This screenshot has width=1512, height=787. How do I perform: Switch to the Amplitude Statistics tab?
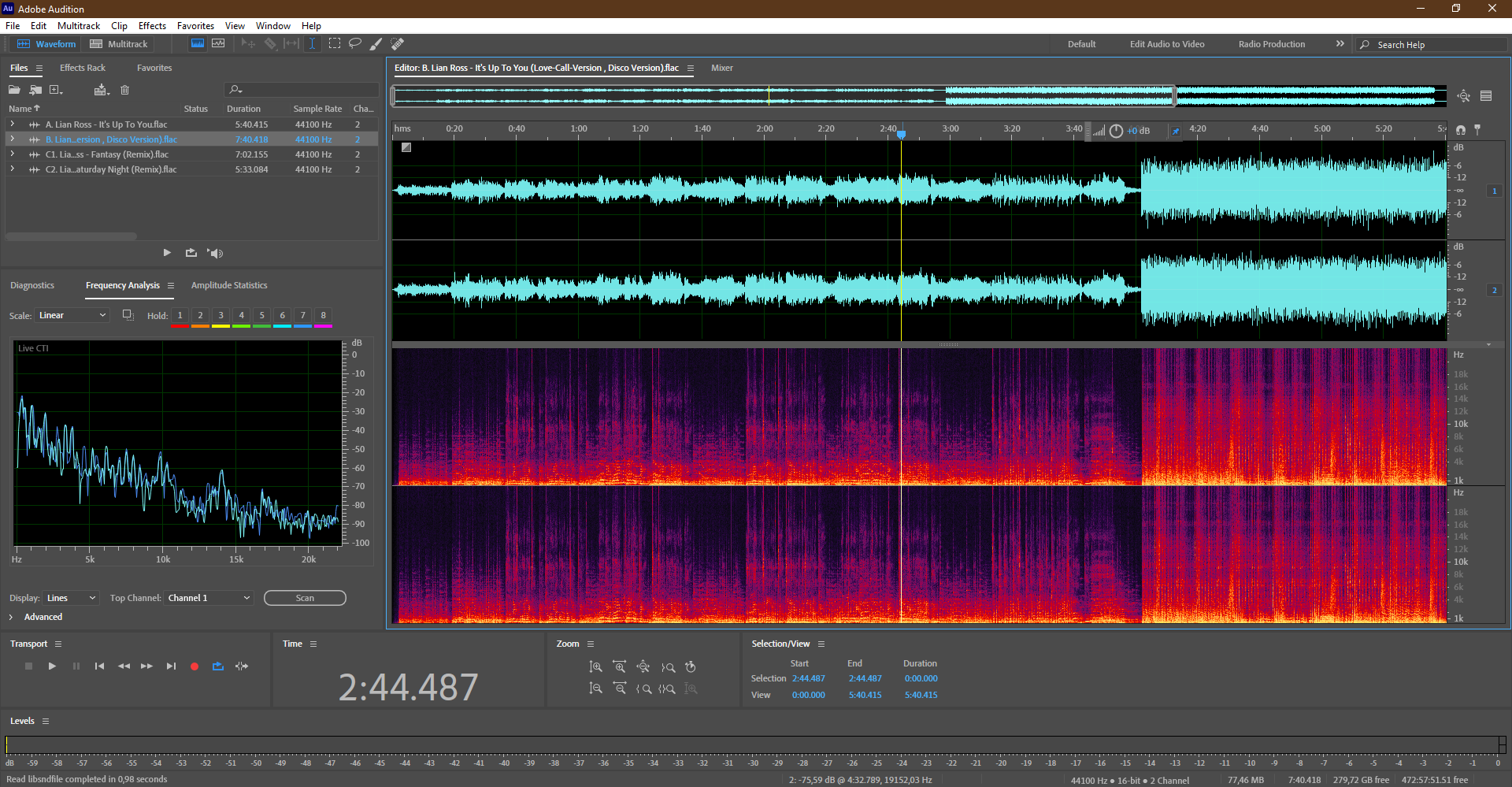[x=229, y=285]
